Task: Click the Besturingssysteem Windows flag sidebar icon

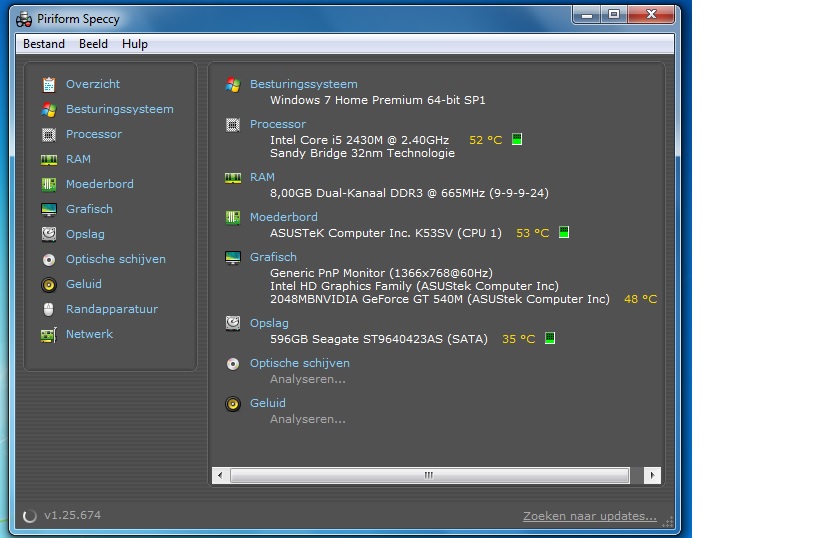Action: [x=49, y=109]
